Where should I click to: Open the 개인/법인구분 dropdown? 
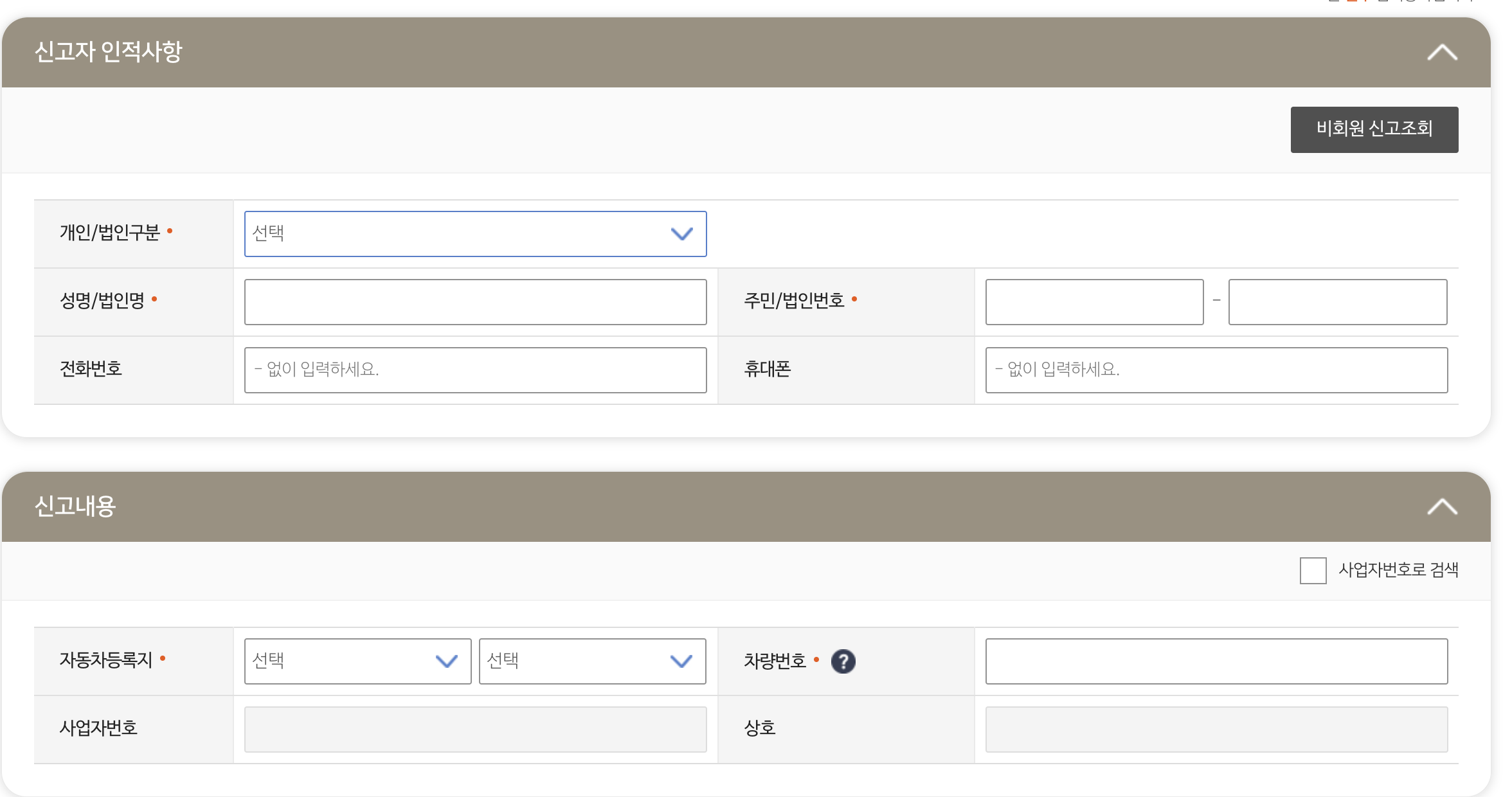(475, 234)
